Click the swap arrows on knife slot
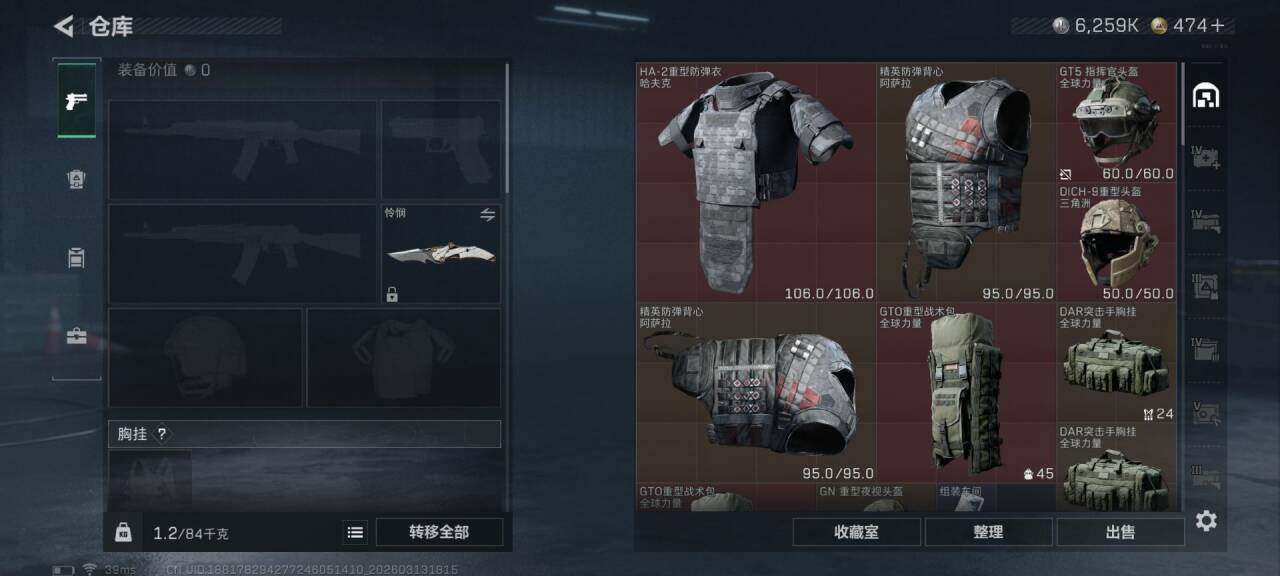Screen dimensions: 1280x576 tap(488, 215)
